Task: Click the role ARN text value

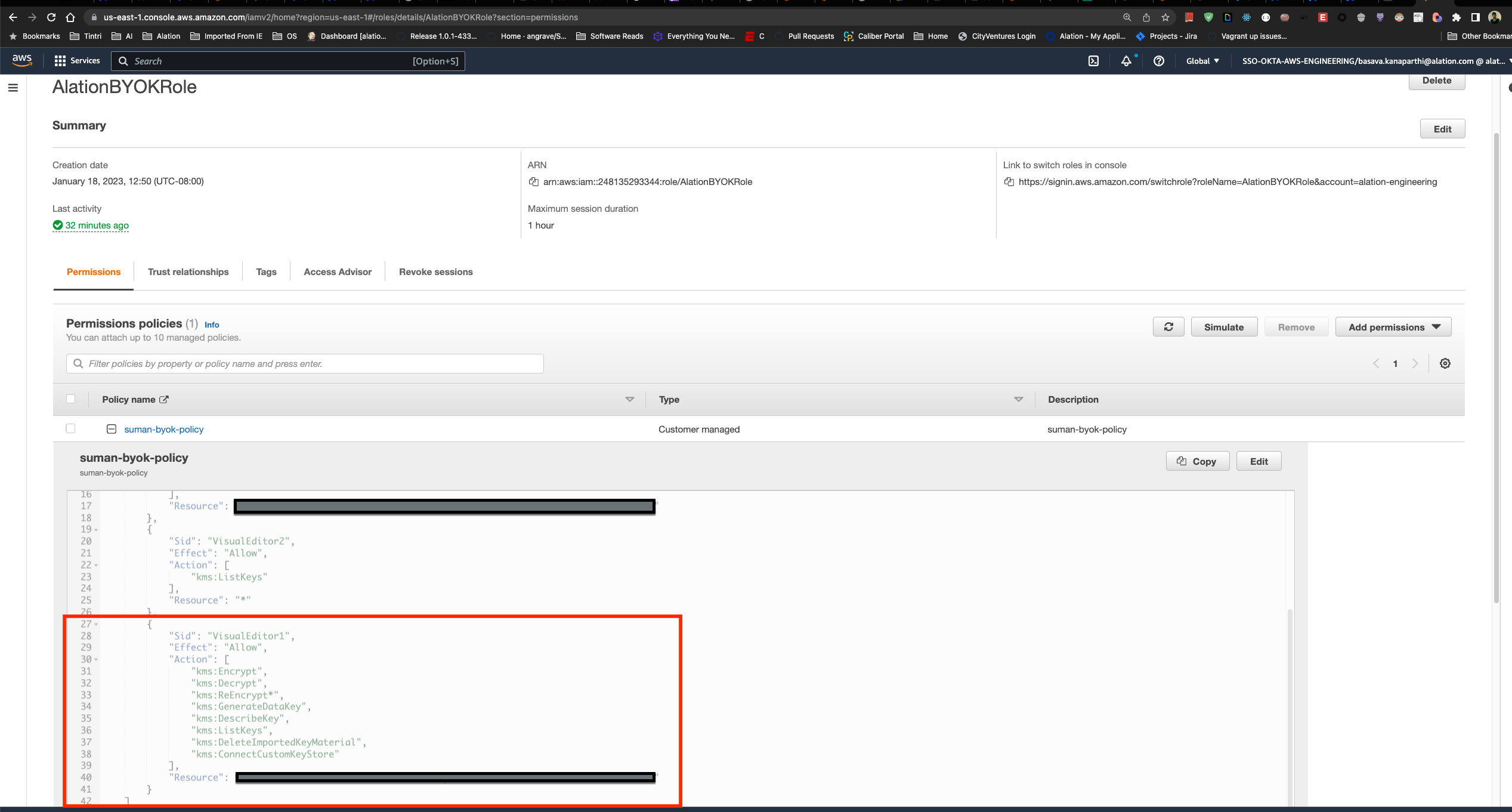Action: pos(648,181)
